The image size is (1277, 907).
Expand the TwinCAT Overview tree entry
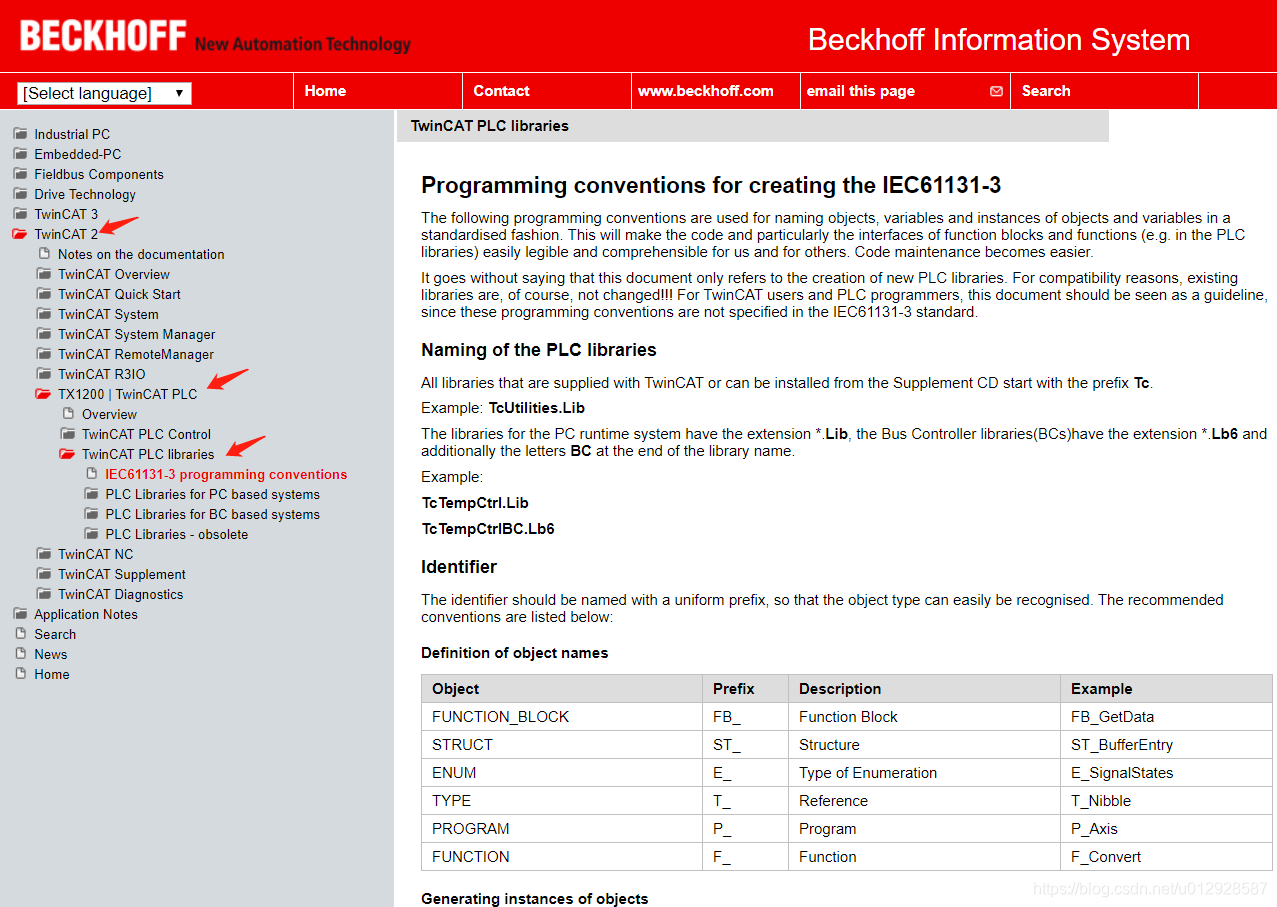pos(114,274)
